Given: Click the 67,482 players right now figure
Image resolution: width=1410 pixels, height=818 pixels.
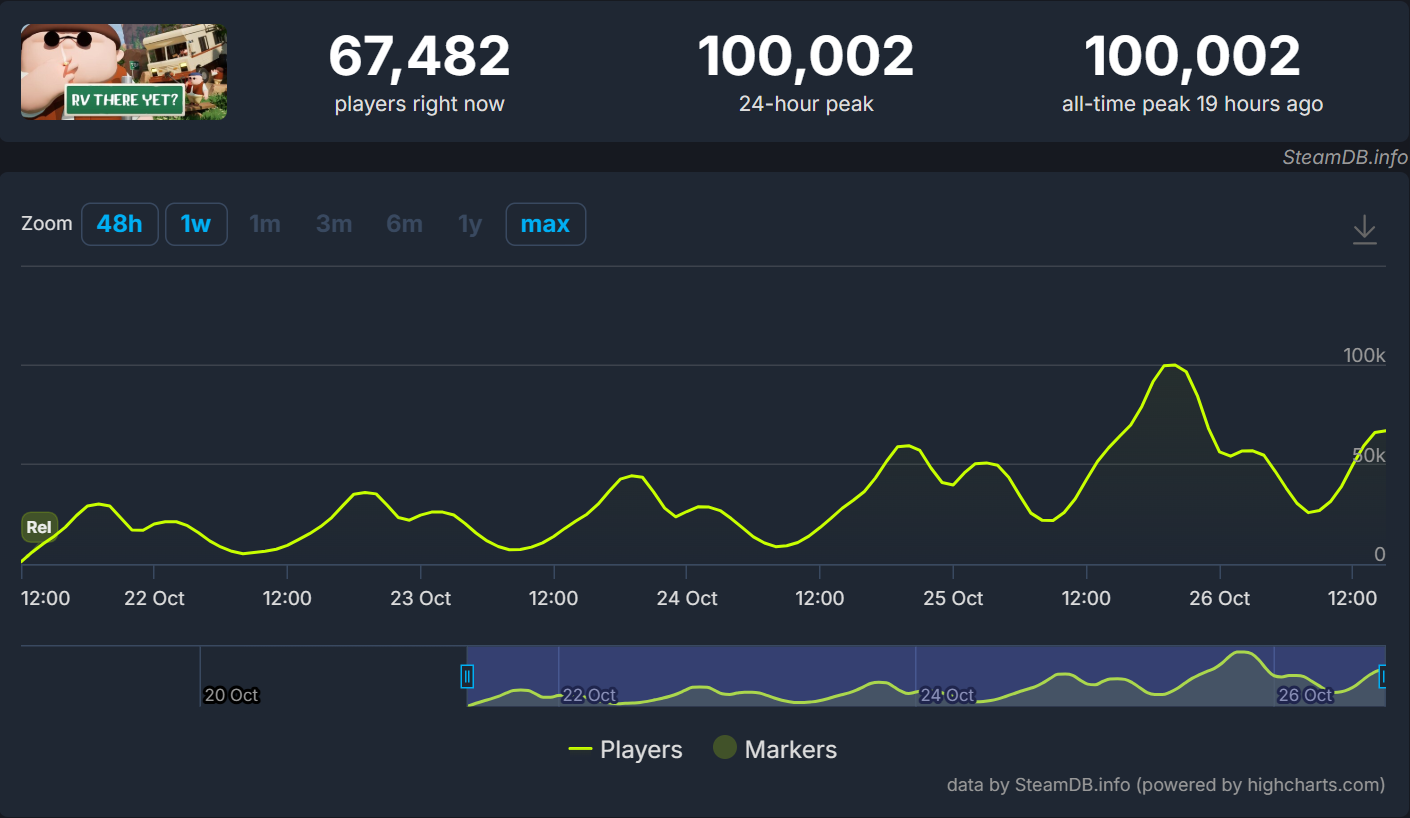Looking at the screenshot, I should pos(419,56).
